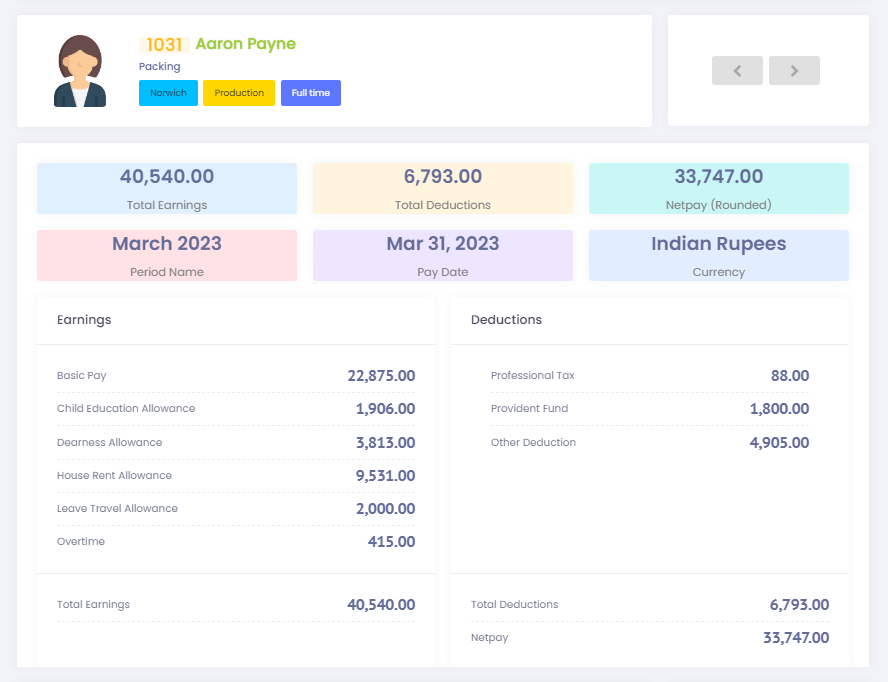This screenshot has height=682, width=888.
Task: Select the Indian Rupees Currency card
Action: (x=718, y=255)
